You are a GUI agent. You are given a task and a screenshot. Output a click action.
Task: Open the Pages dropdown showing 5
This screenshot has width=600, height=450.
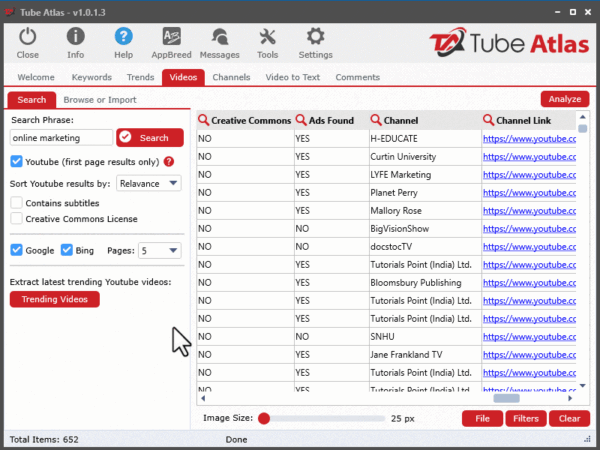[x=160, y=251]
